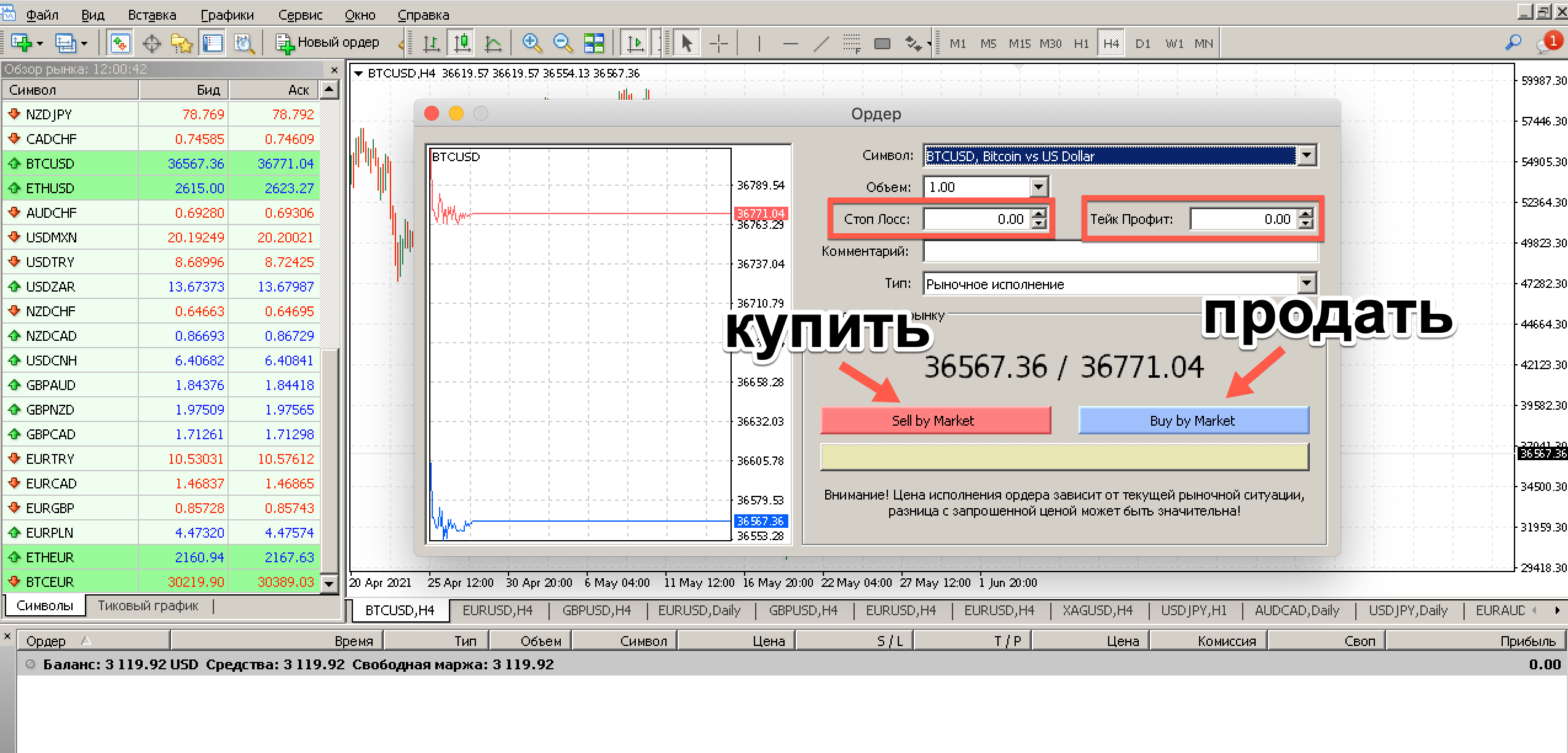Switch chart to line chart mode
The image size is (1568, 753).
click(x=493, y=43)
